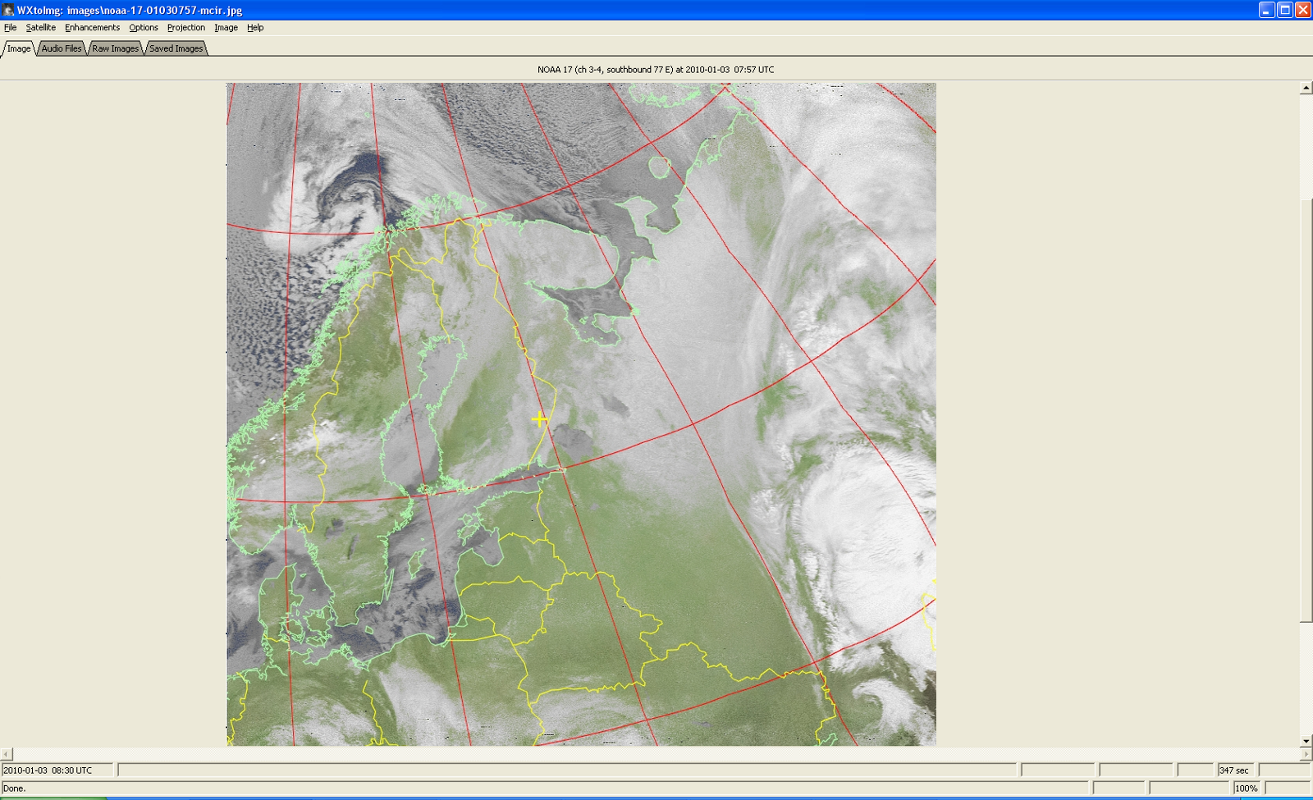Image resolution: width=1313 pixels, height=800 pixels.
Task: Click the yellow crosshair marker on the map
Action: pyautogui.click(x=539, y=419)
